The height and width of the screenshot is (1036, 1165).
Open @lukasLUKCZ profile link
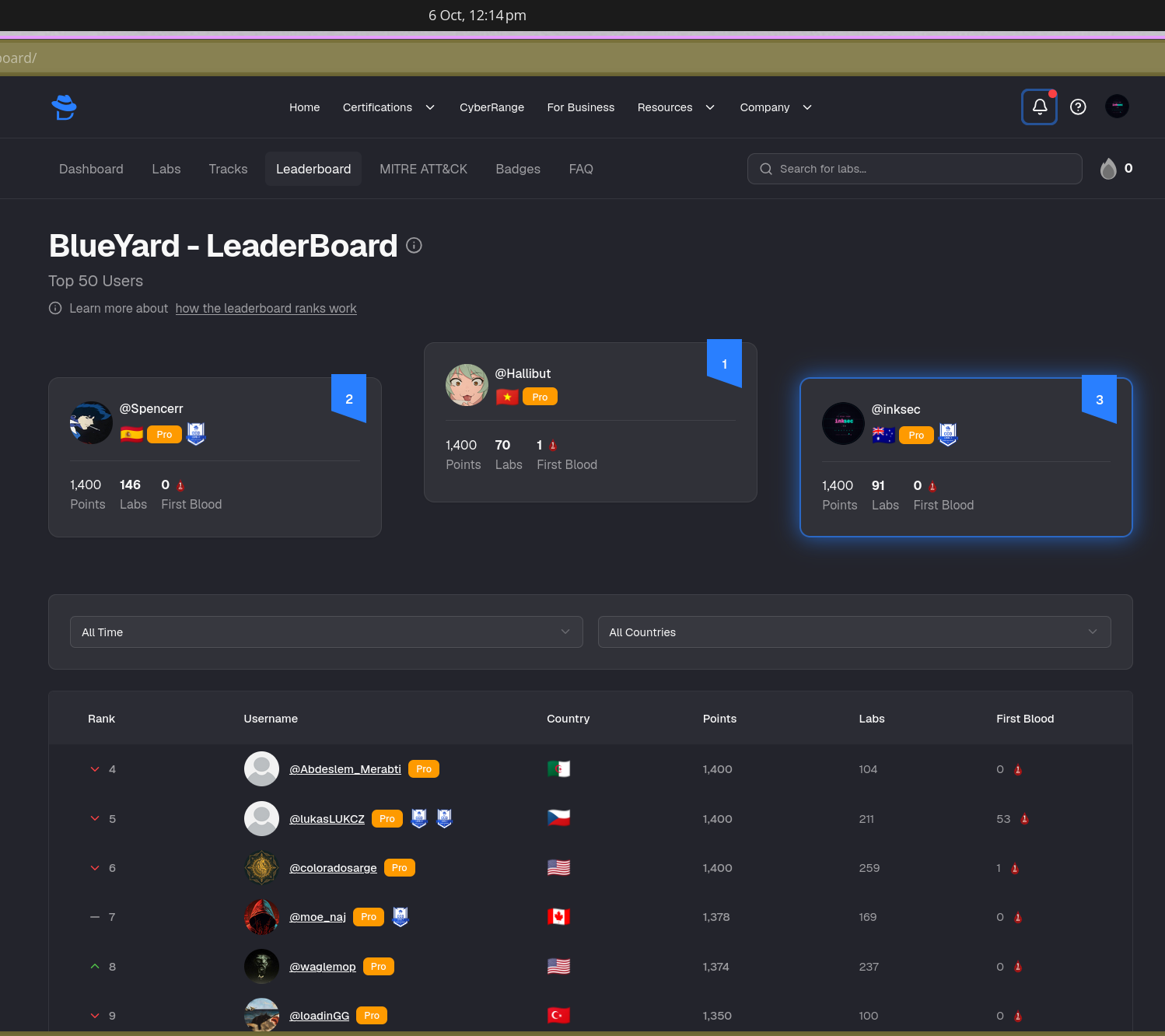coord(327,819)
